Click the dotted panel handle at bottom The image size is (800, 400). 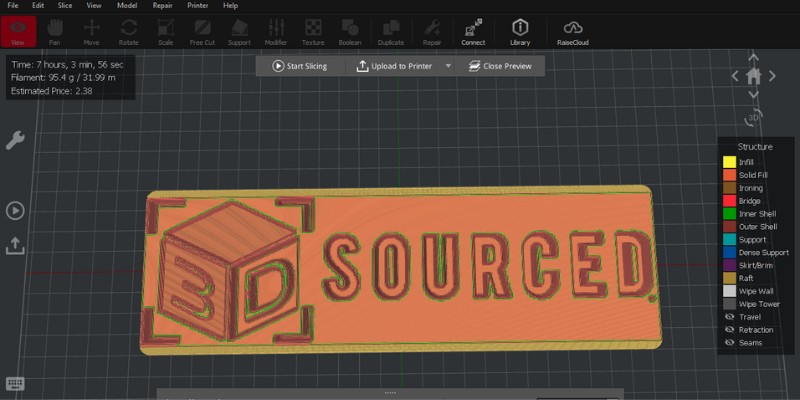click(x=390, y=393)
